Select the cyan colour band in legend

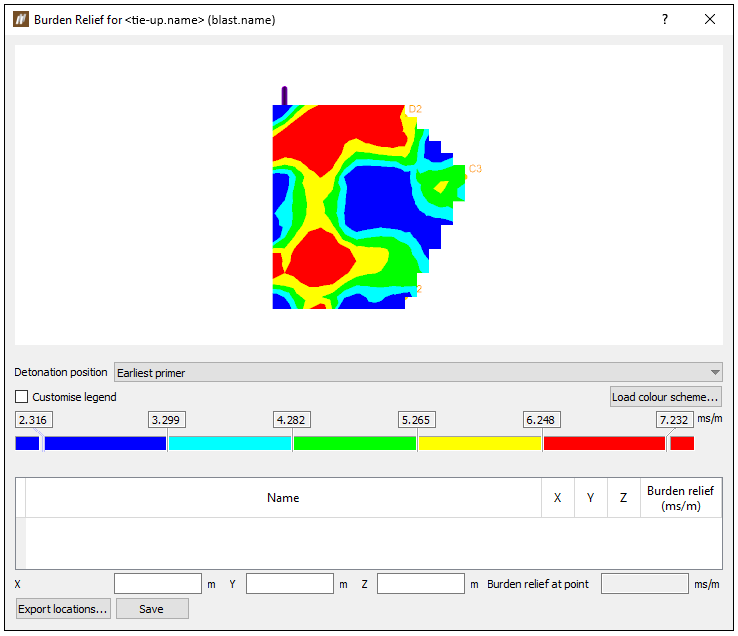pyautogui.click(x=230, y=443)
